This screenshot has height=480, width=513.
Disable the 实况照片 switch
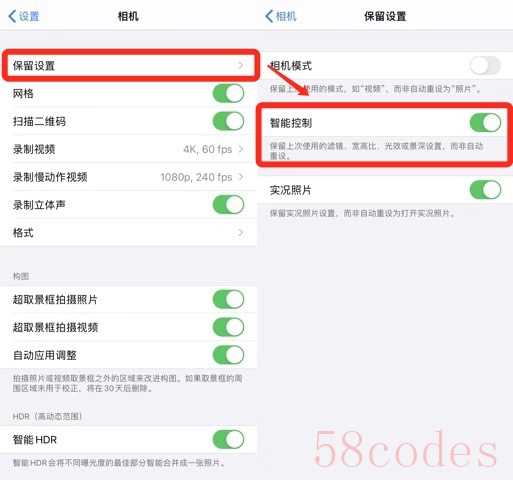pos(485,190)
